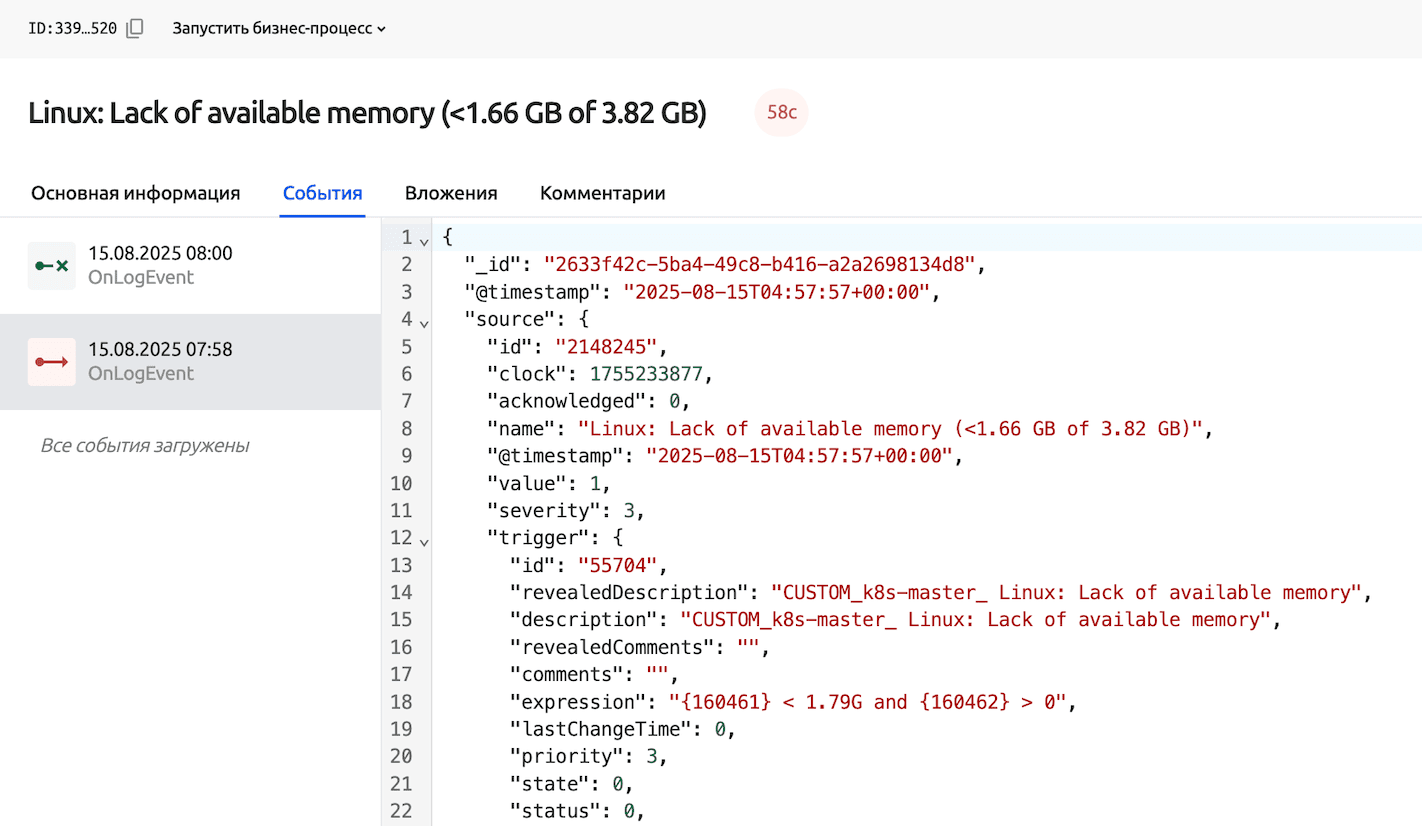Collapse the "trigger" block fold arrow

pyautogui.click(x=424, y=540)
